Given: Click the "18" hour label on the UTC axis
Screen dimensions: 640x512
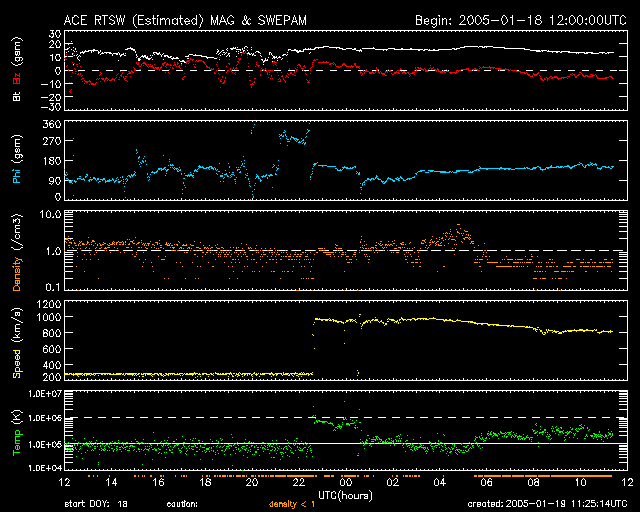Looking at the screenshot, I should 205,483.
